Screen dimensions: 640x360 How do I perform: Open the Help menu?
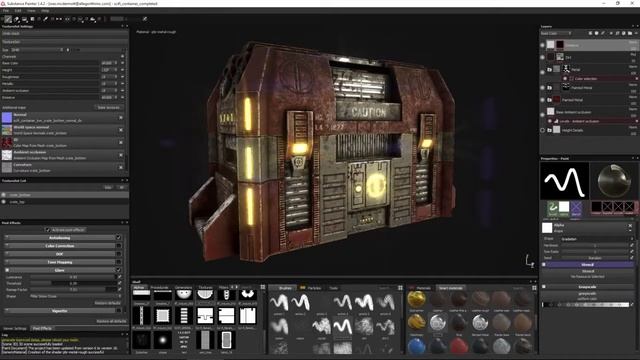(45, 11)
